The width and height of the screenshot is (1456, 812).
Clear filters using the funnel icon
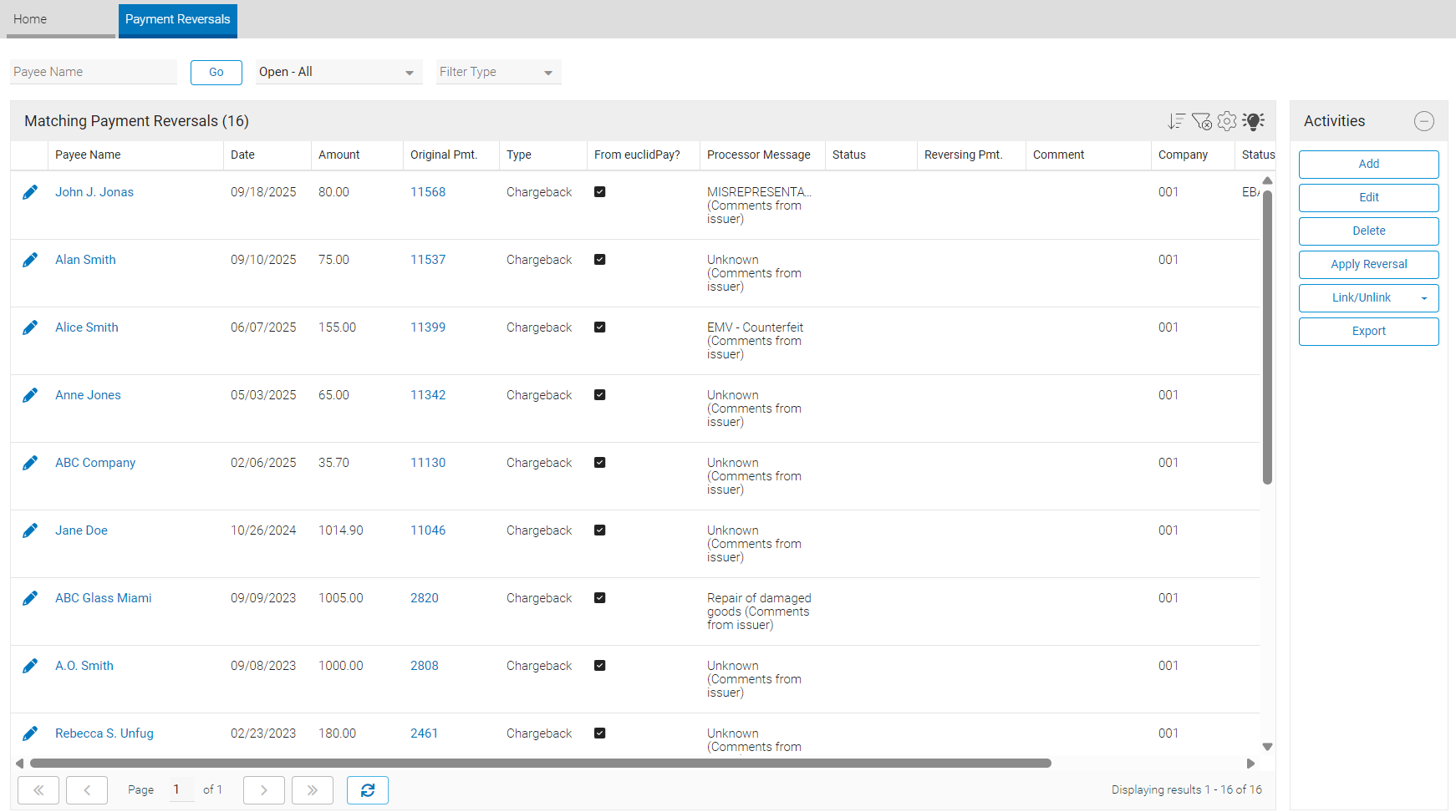pos(1201,121)
